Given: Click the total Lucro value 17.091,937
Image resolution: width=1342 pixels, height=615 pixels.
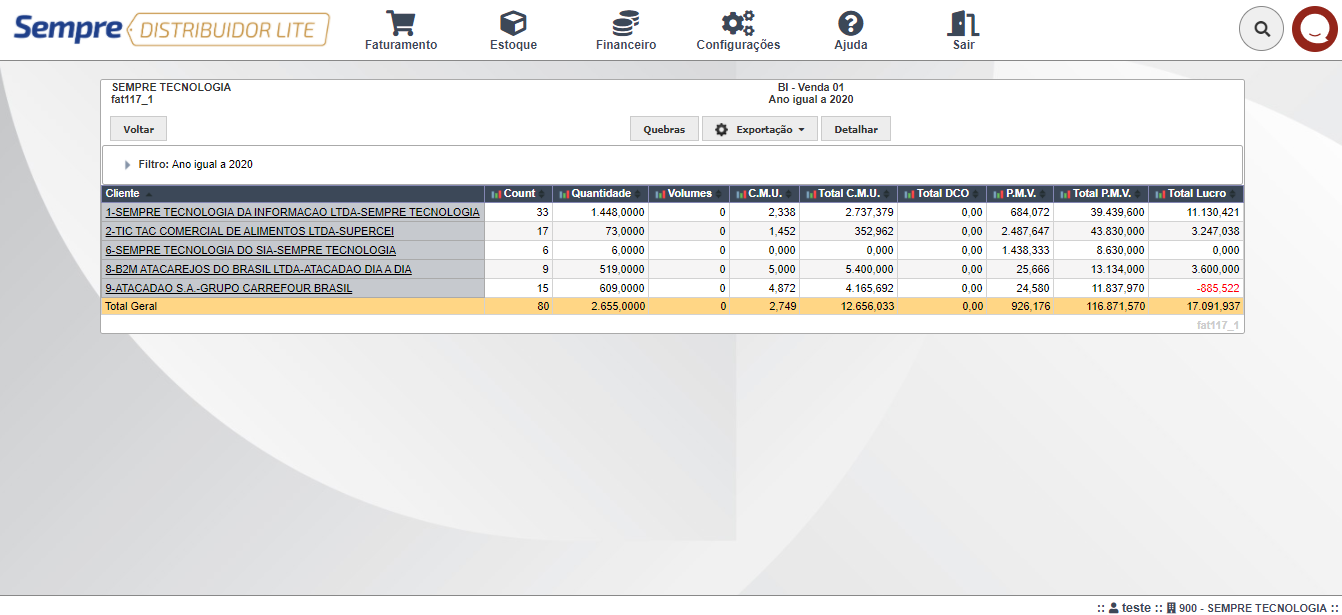Looking at the screenshot, I should 1214,306.
